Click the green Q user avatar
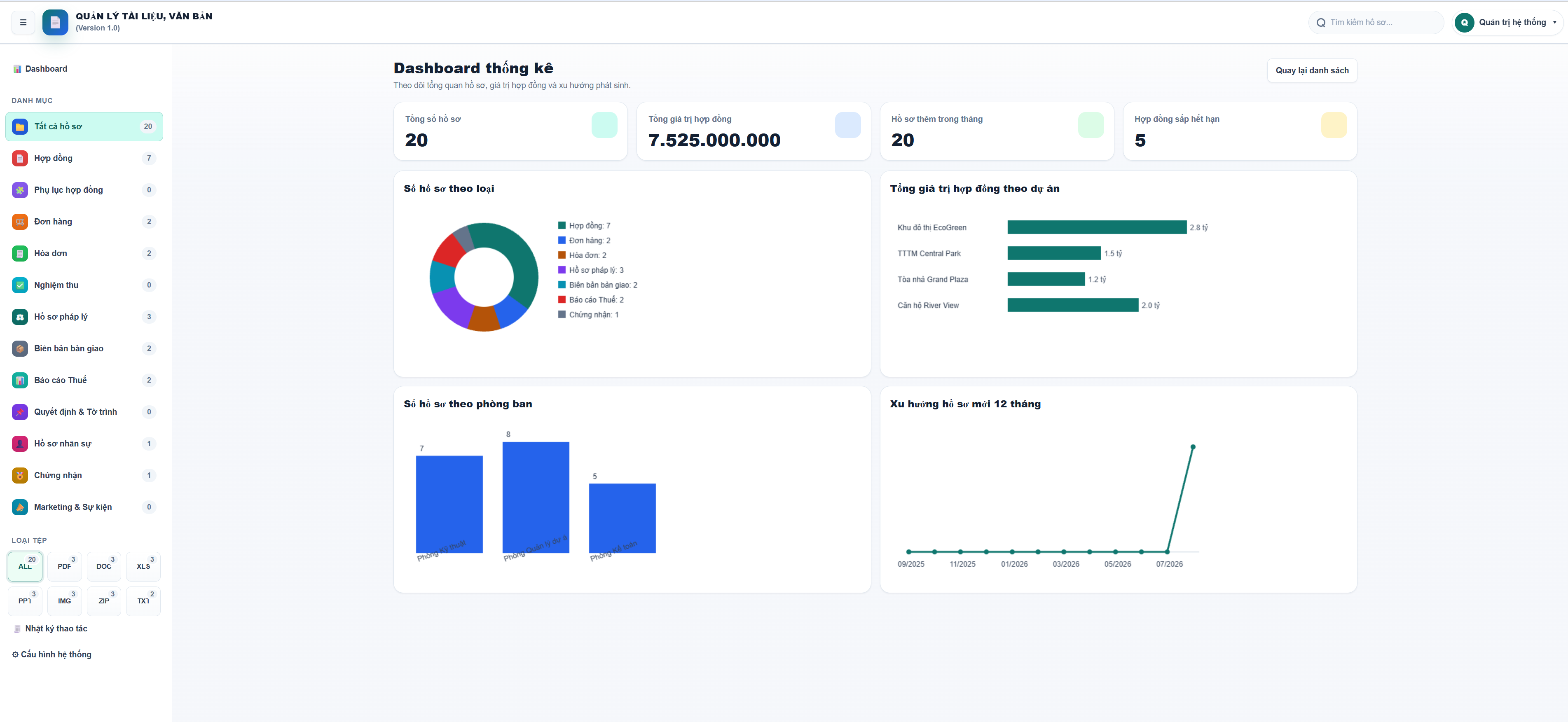This screenshot has height=722, width=1568. click(x=1464, y=23)
